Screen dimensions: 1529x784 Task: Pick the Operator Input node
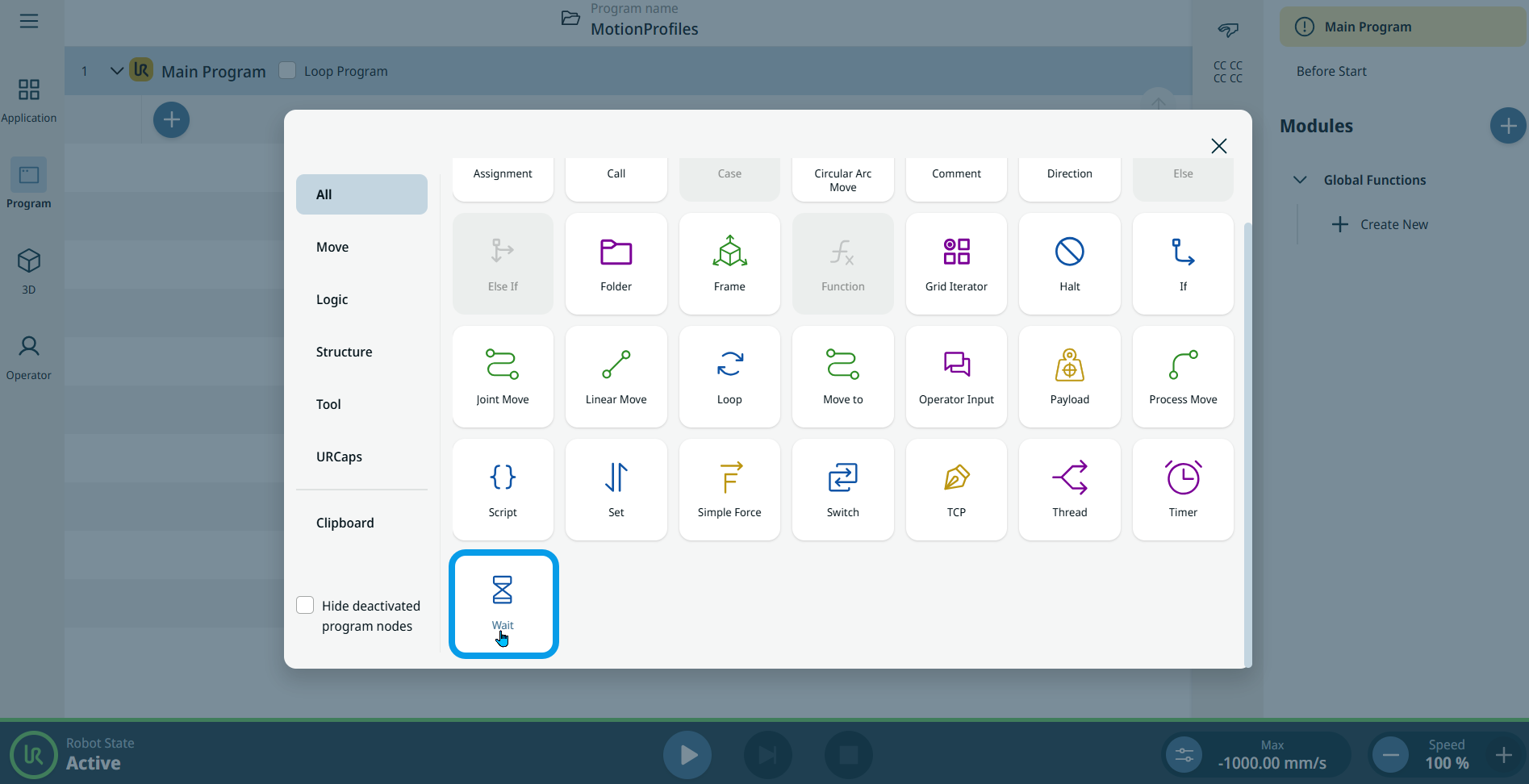point(956,377)
